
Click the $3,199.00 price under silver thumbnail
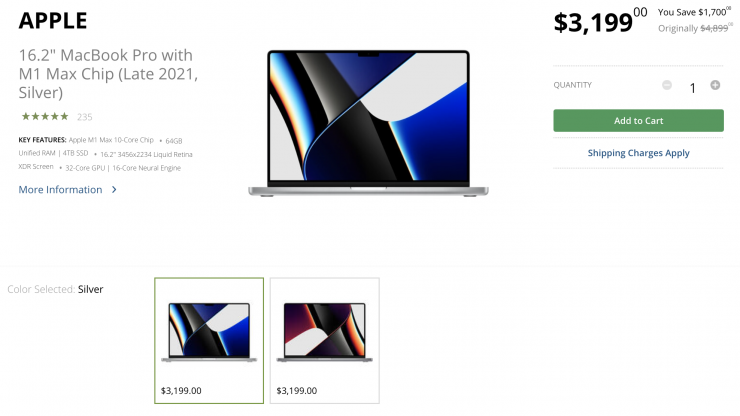click(x=181, y=391)
